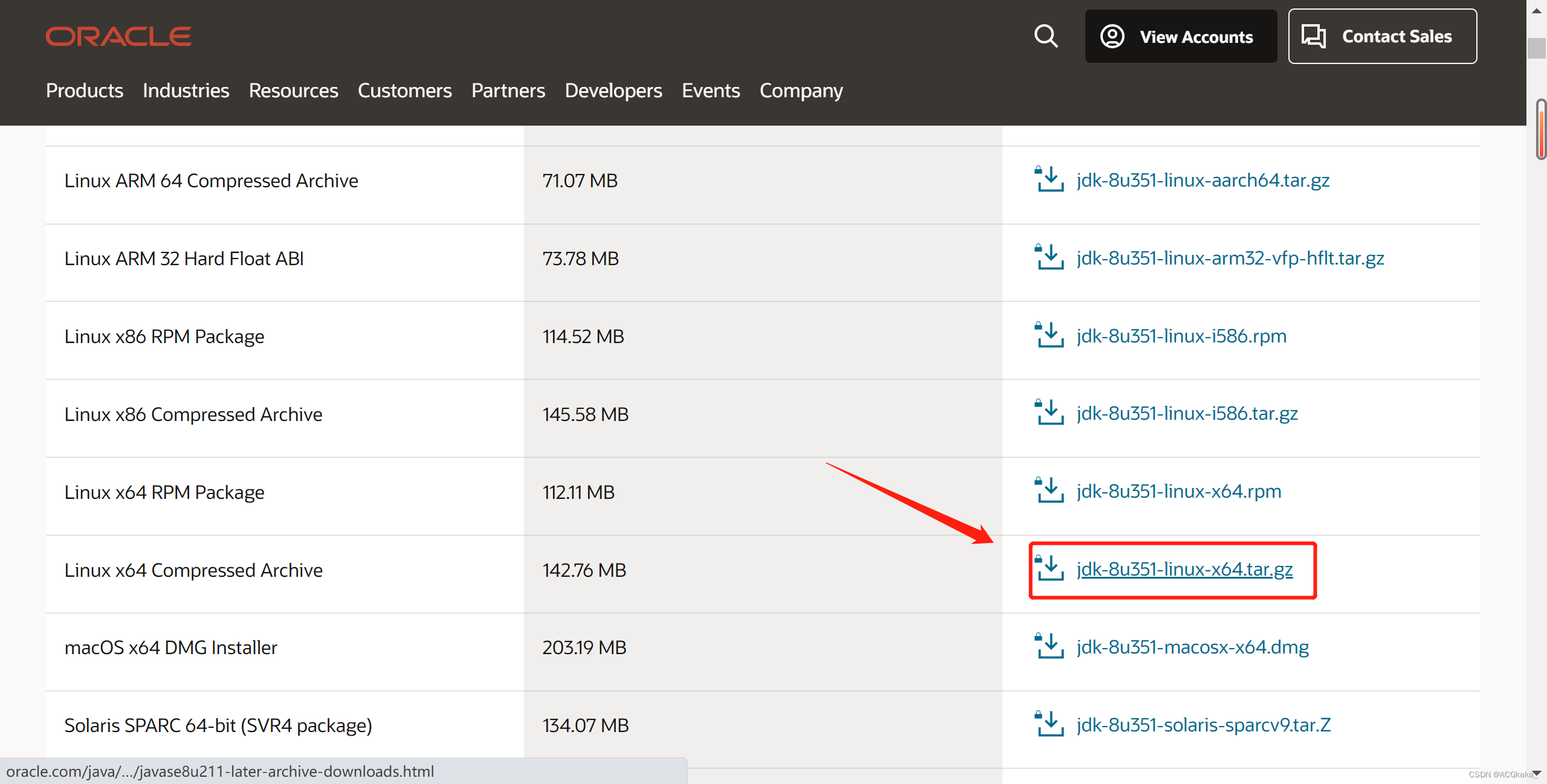Download jdk-8u351-linux-i586.rpm link
The width and height of the screenshot is (1547, 784).
(x=1181, y=336)
